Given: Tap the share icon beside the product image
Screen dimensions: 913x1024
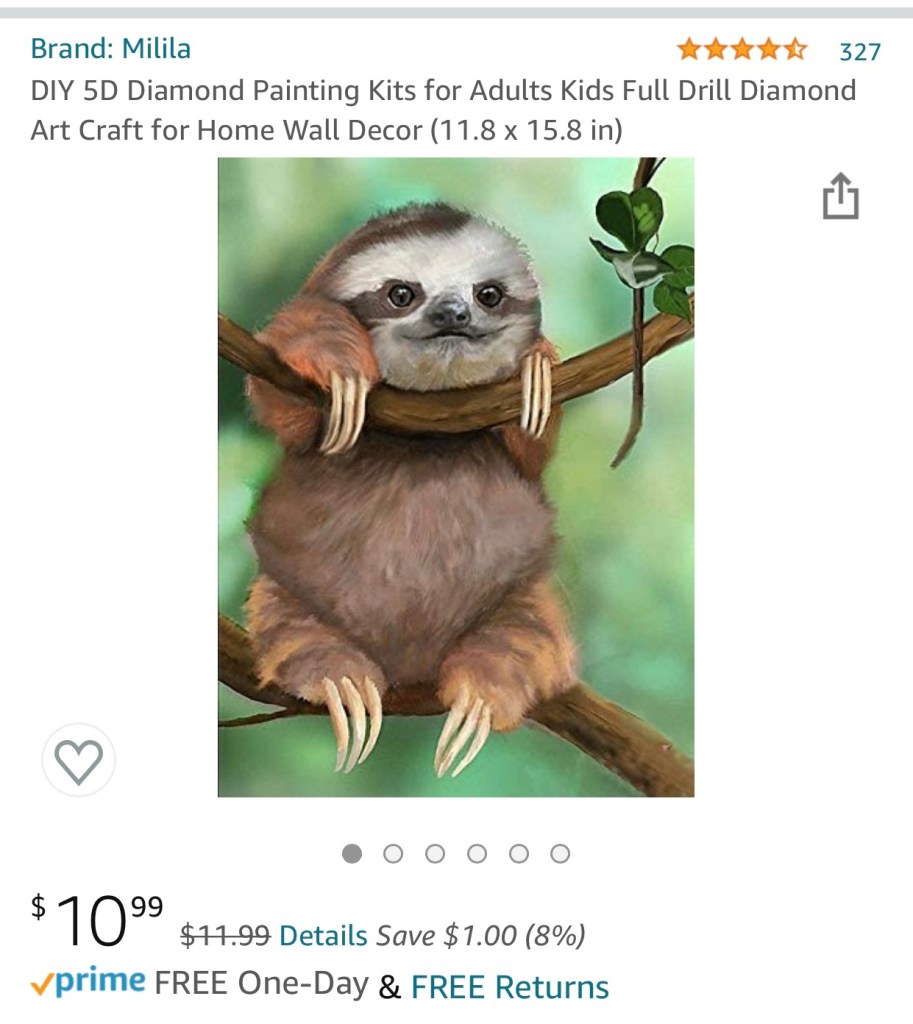Looking at the screenshot, I should (x=840, y=196).
